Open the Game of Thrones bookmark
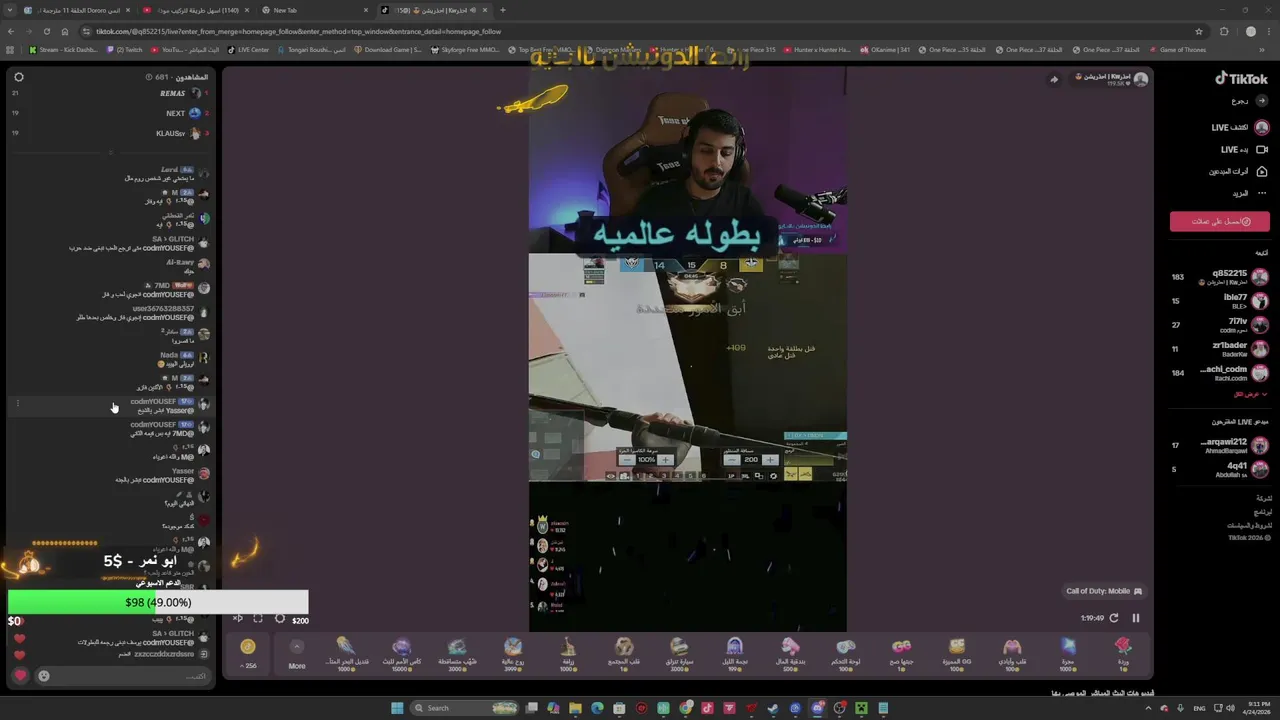 point(1177,49)
